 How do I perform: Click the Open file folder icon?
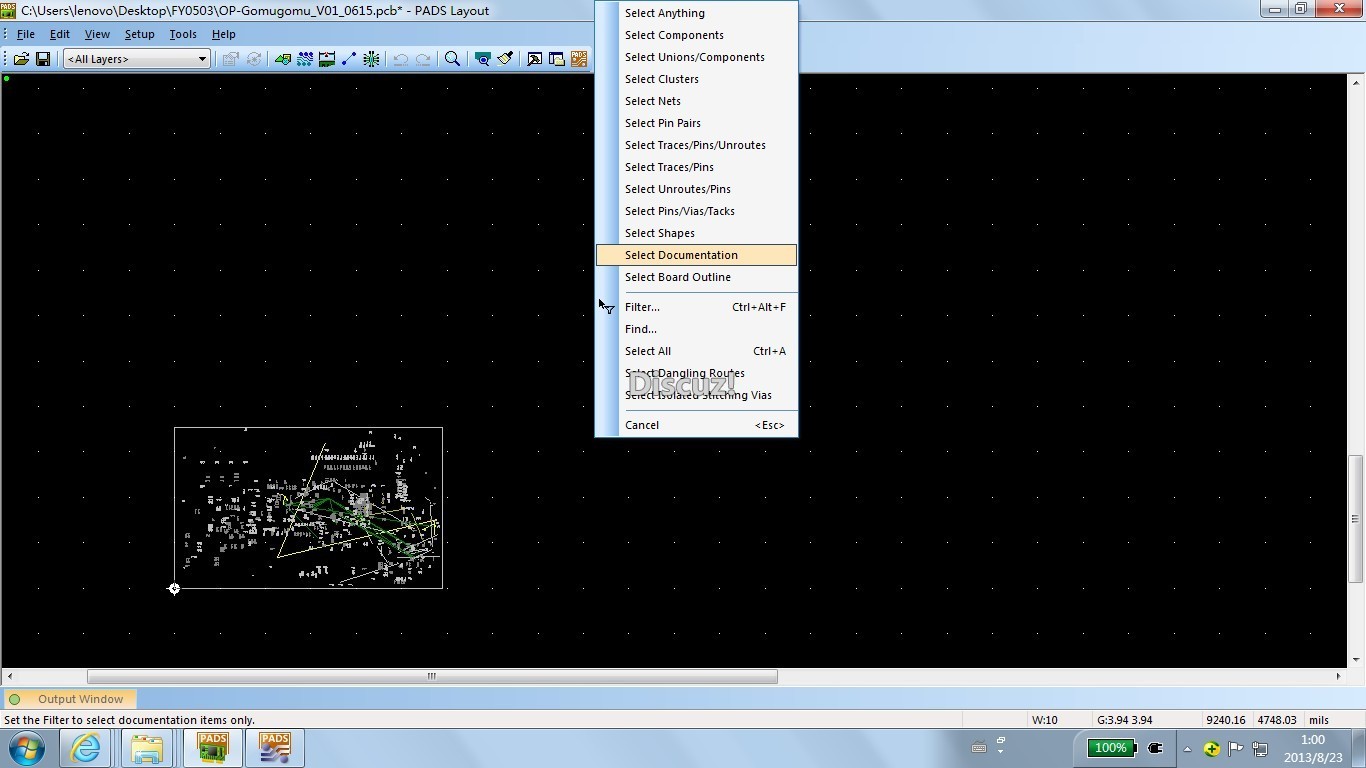[x=21, y=59]
